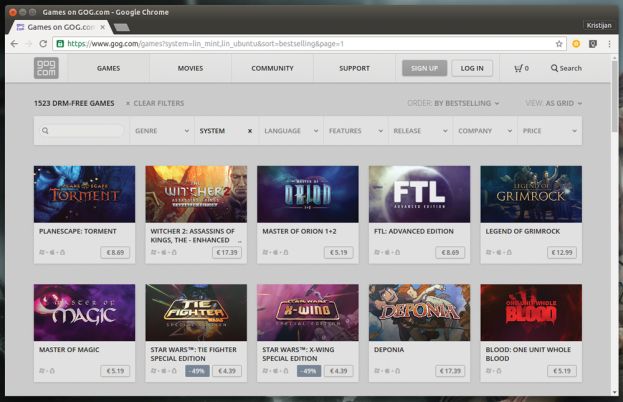Screen dimensions: 623x402
Task: Open the Language filter dropdown
Action: 290,131
